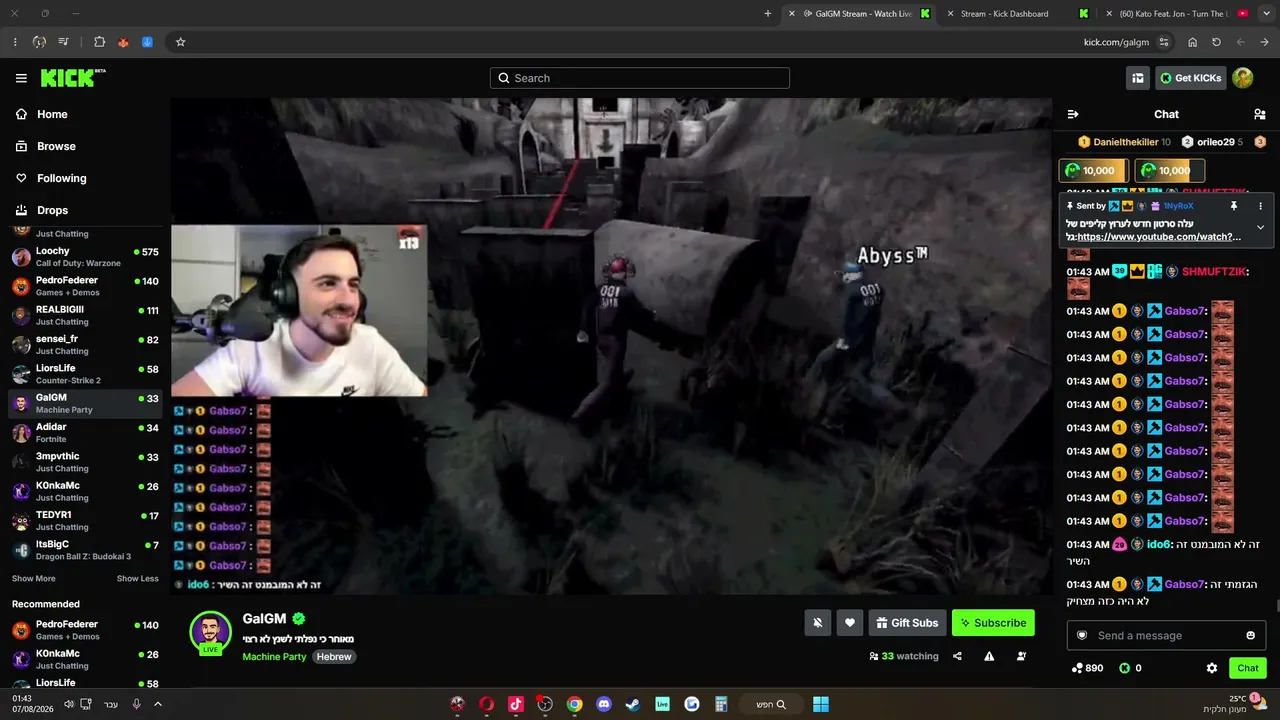Open the pinned message three-dot options
Image resolution: width=1280 pixels, height=720 pixels.
(x=1260, y=206)
